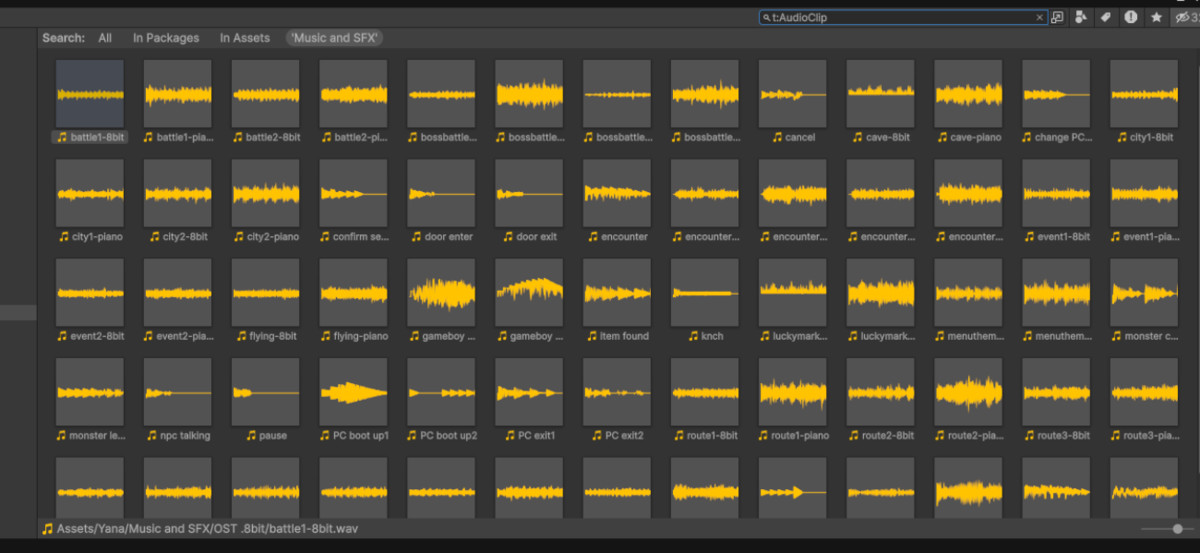Select the PC boot up1 clip

[x=354, y=401]
